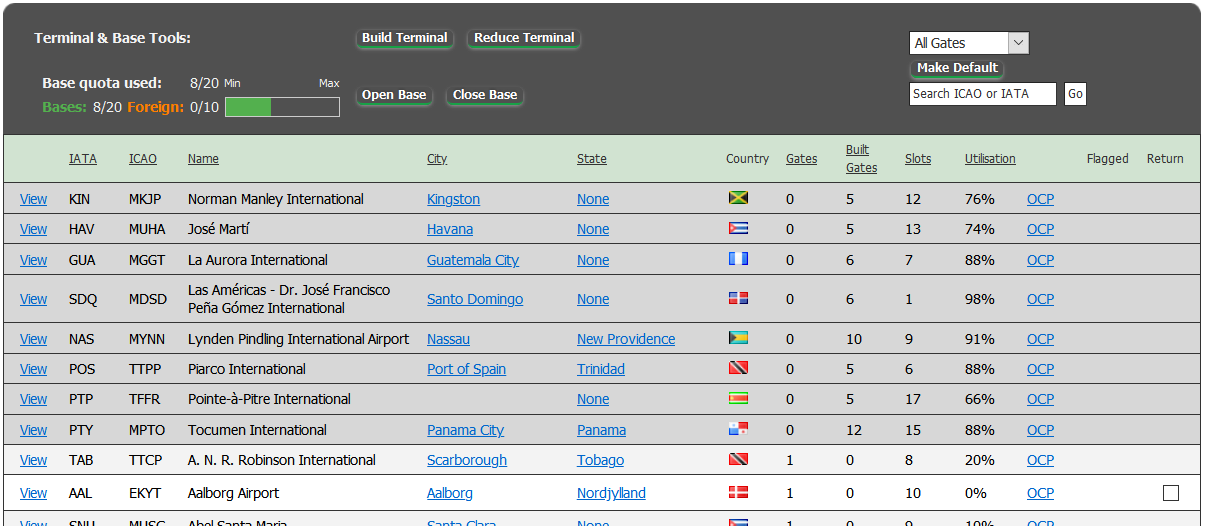Click the Panama flag icon for Tocumen
This screenshot has width=1205, height=526.
click(738, 429)
